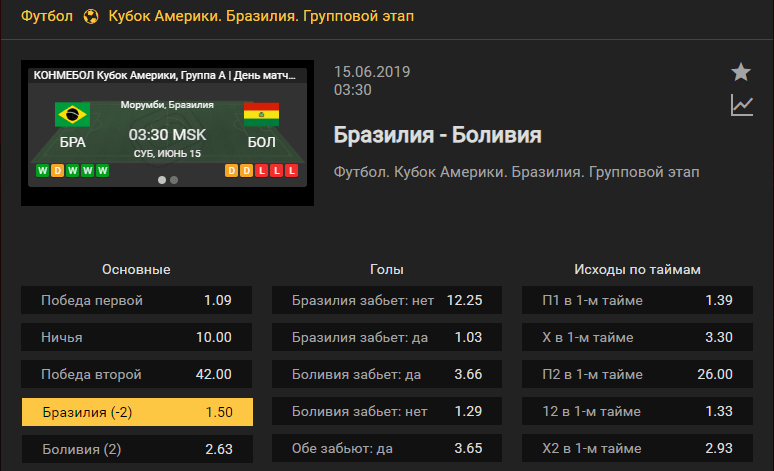Add match to favorites with star icon
Screen dimensions: 774x471
(x=740, y=72)
